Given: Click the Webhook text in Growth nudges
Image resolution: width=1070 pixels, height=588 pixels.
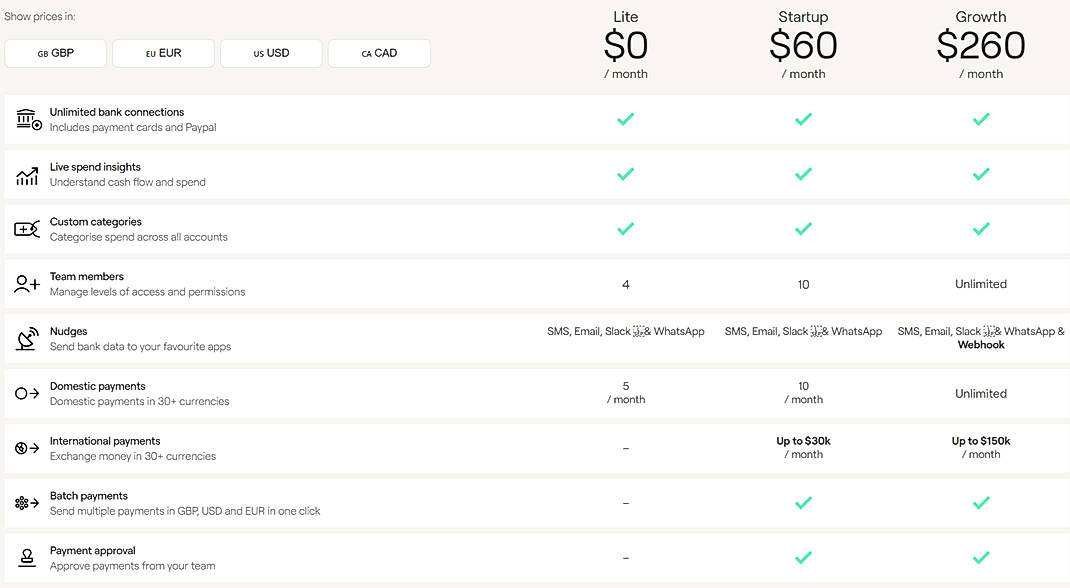Looking at the screenshot, I should point(981,345).
